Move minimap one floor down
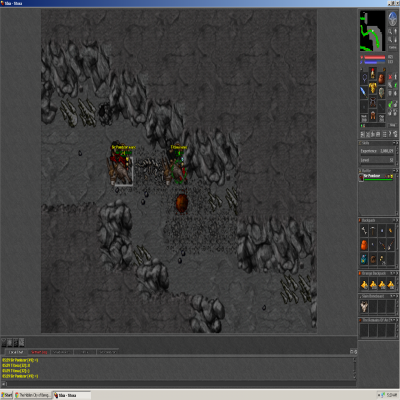The width and height of the screenshot is (400, 400). 395,40
